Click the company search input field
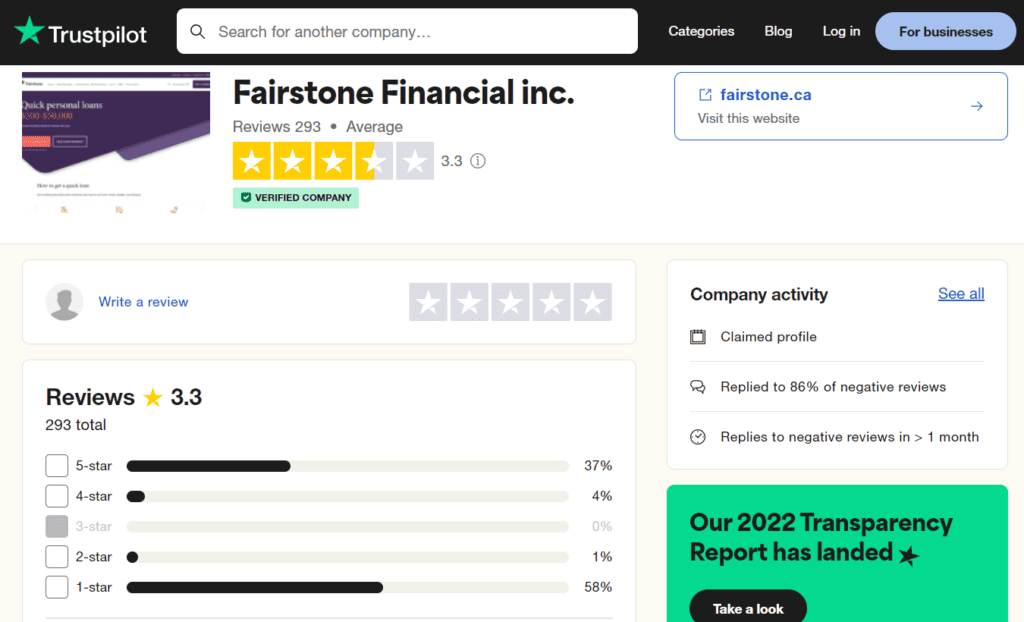1024x622 pixels. click(400, 31)
